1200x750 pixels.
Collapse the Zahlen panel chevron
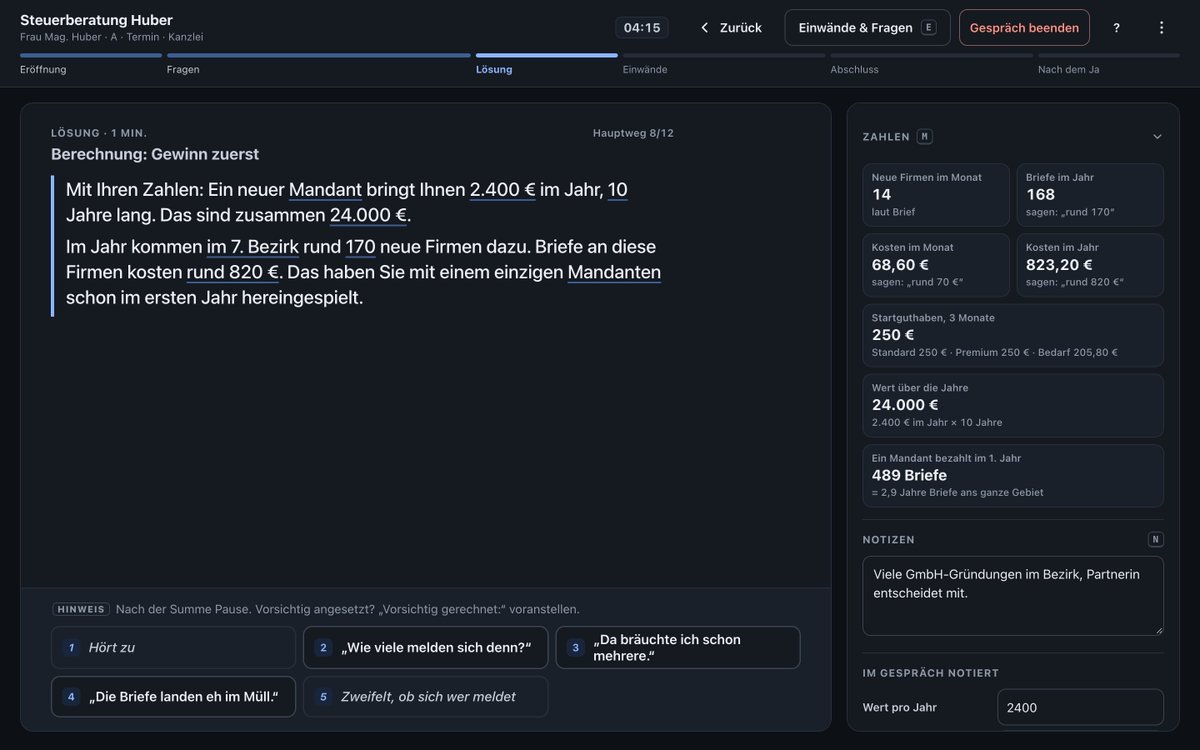pos(1157,137)
